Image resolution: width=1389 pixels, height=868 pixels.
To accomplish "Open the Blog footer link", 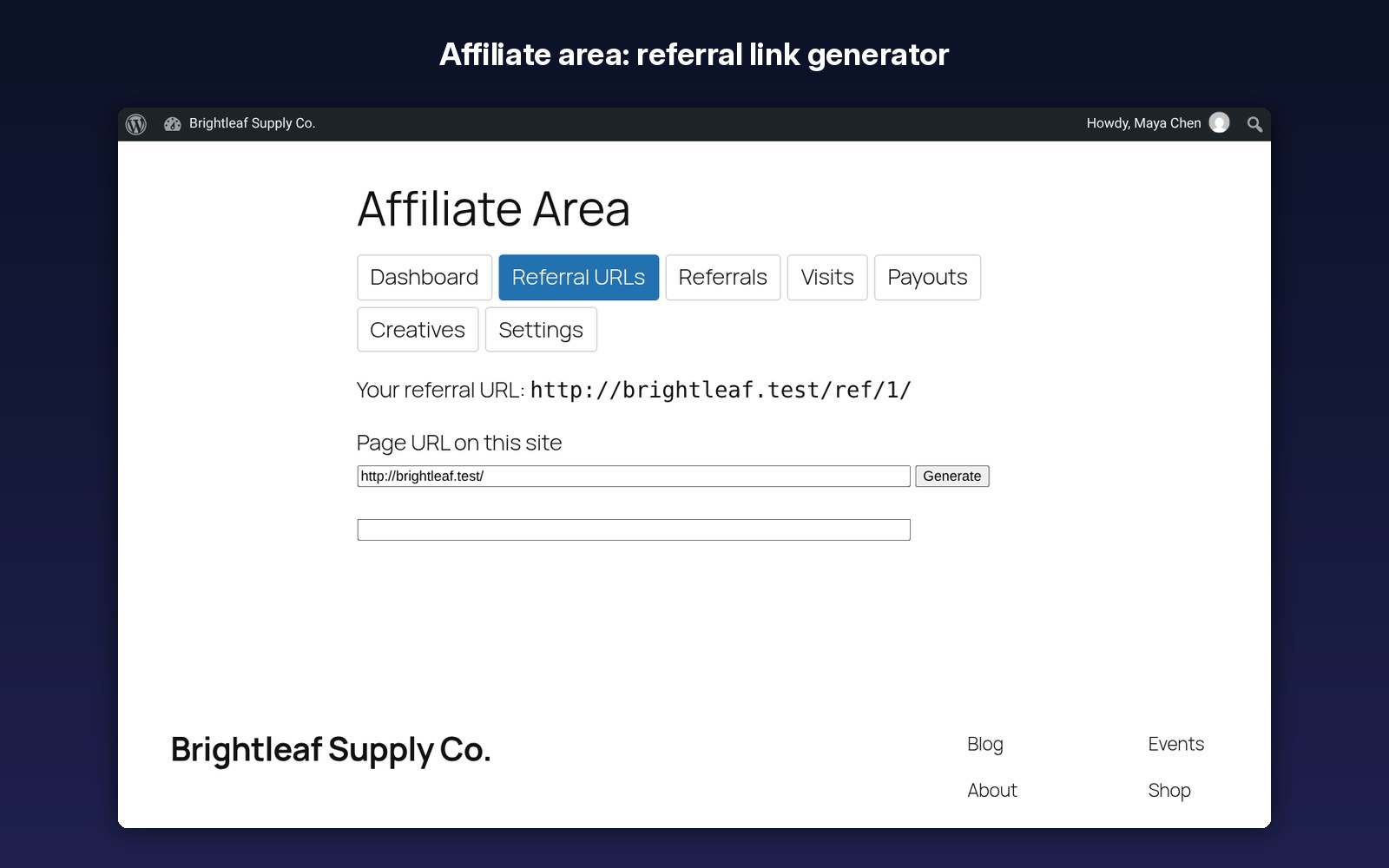I will tap(985, 744).
